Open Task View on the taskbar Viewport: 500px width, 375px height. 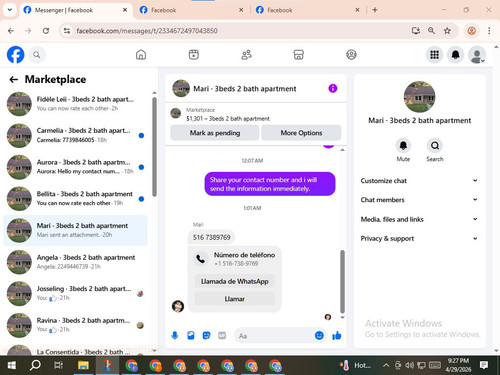[x=59, y=366]
